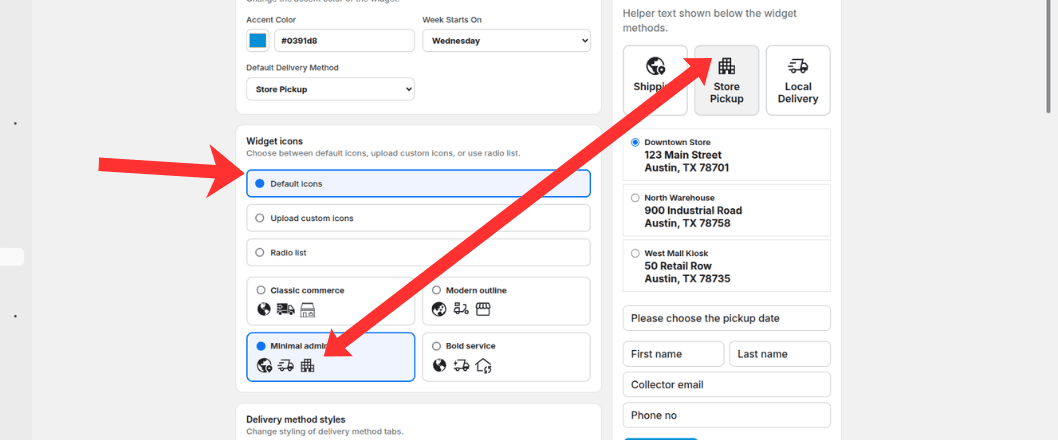Click the Minimal admin delivery truck icon
Image resolution: width=1058 pixels, height=440 pixels.
pos(285,366)
